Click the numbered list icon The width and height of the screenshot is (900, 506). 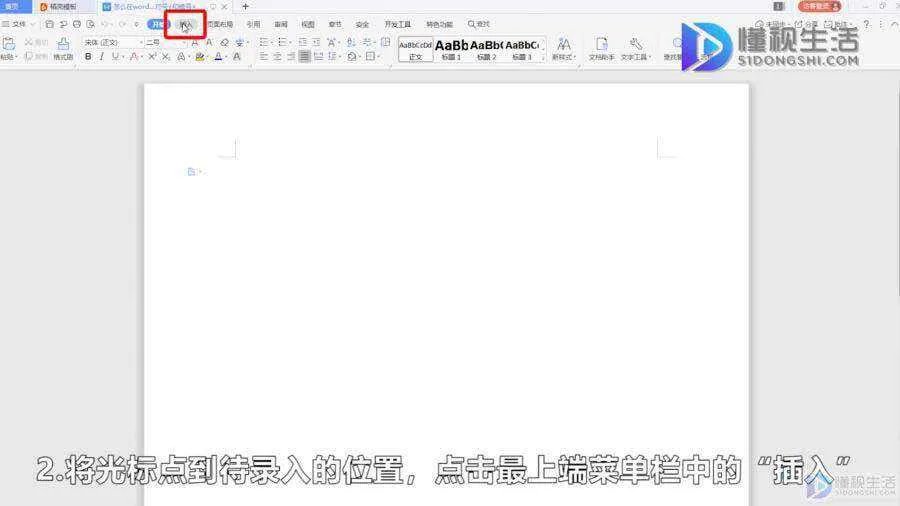tap(282, 42)
